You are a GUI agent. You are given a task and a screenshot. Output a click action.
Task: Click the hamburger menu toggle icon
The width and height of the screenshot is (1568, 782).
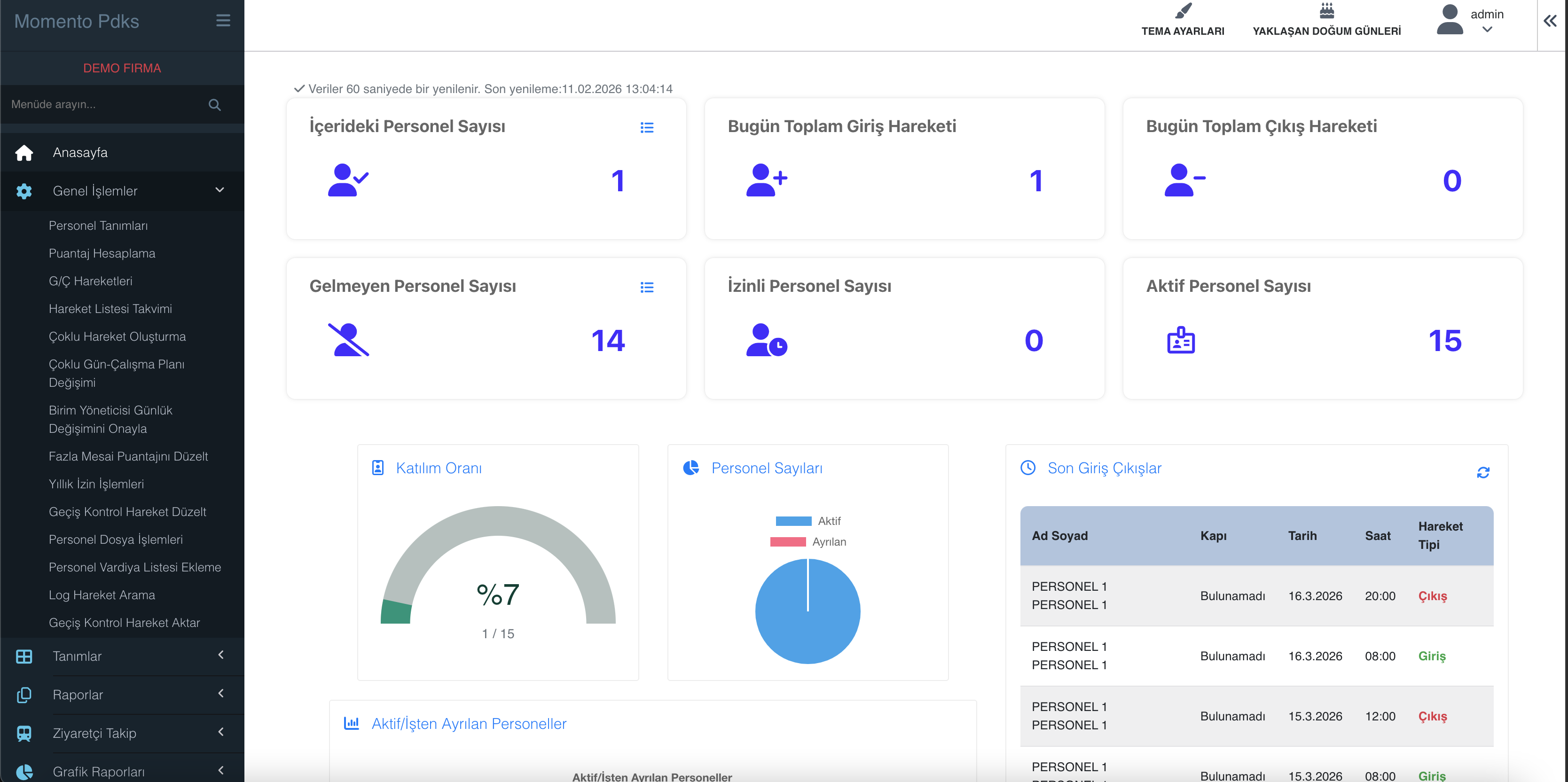point(223,21)
